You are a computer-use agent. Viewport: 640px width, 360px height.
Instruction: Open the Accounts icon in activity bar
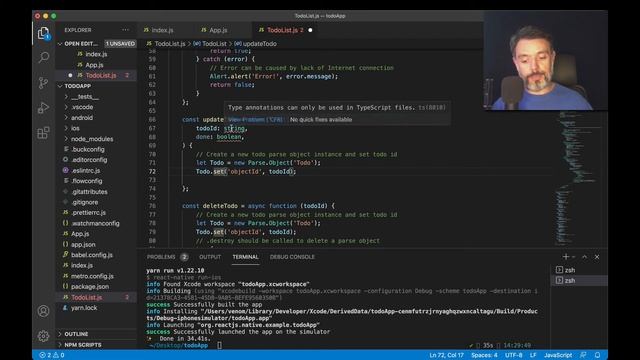(43, 311)
